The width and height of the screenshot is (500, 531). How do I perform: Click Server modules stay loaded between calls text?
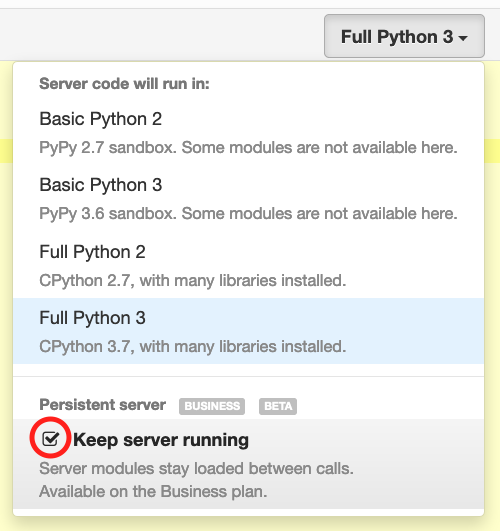click(x=196, y=469)
